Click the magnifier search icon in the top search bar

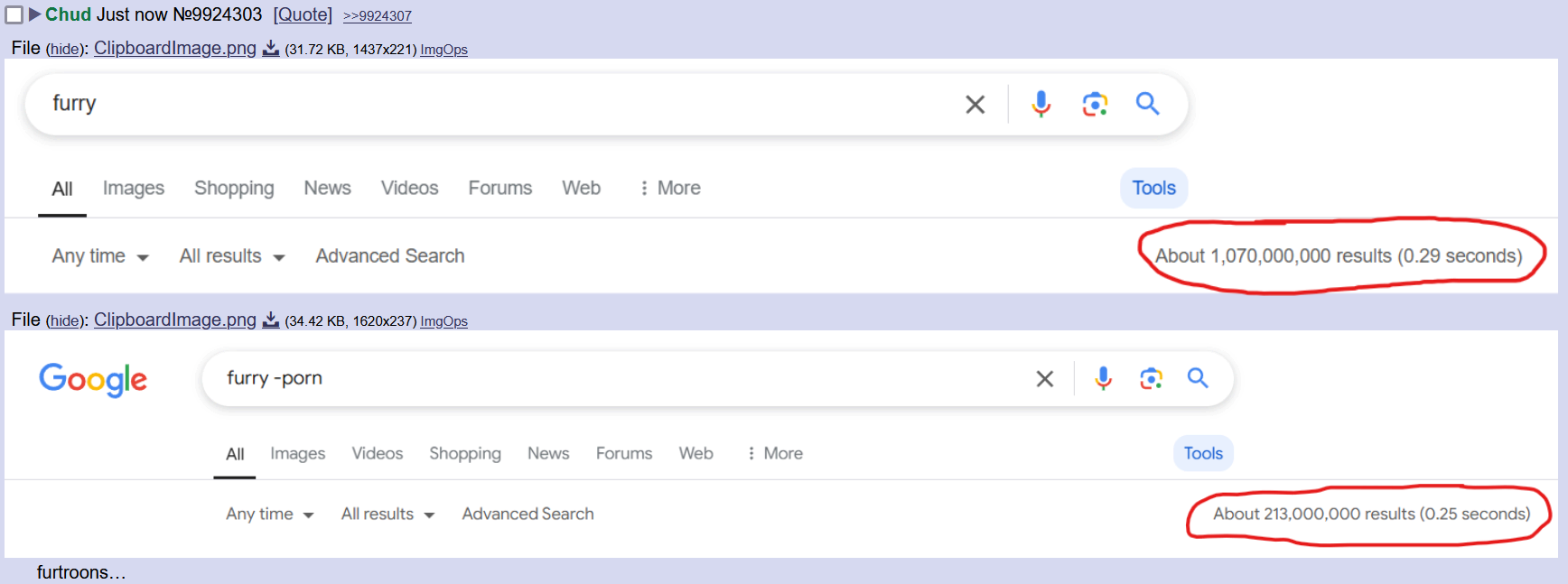coord(1147,104)
